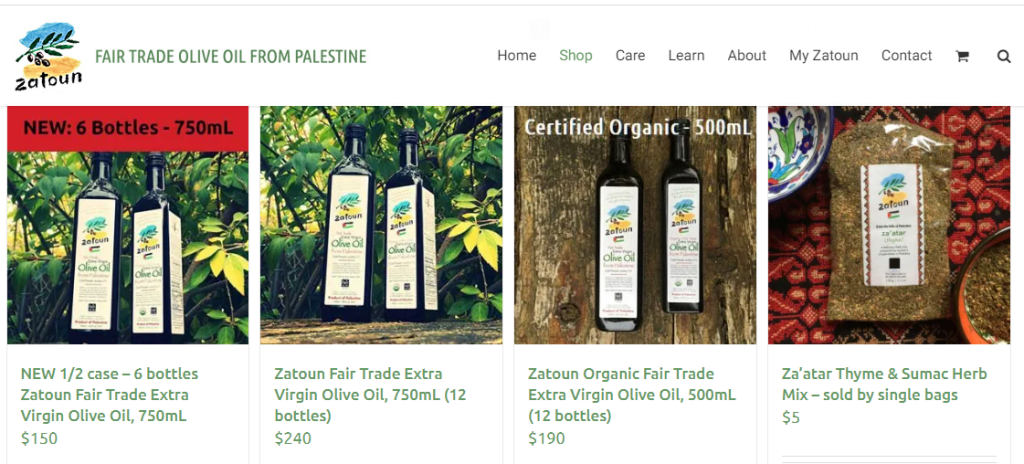Open Zatoun Fair Trade 750mL 12 bottles link
Screen dimensions: 1024x464
(370, 395)
